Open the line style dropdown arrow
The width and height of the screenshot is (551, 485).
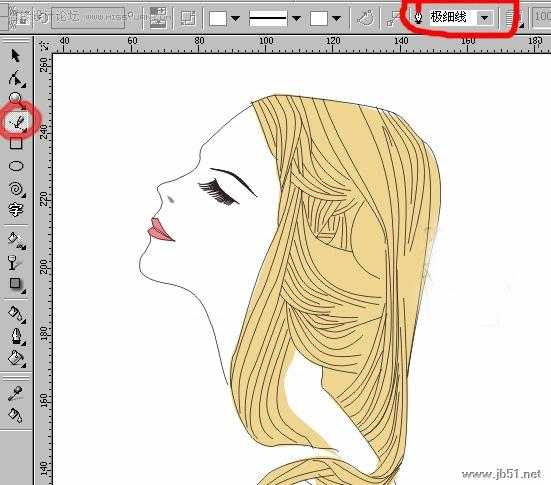(297, 18)
